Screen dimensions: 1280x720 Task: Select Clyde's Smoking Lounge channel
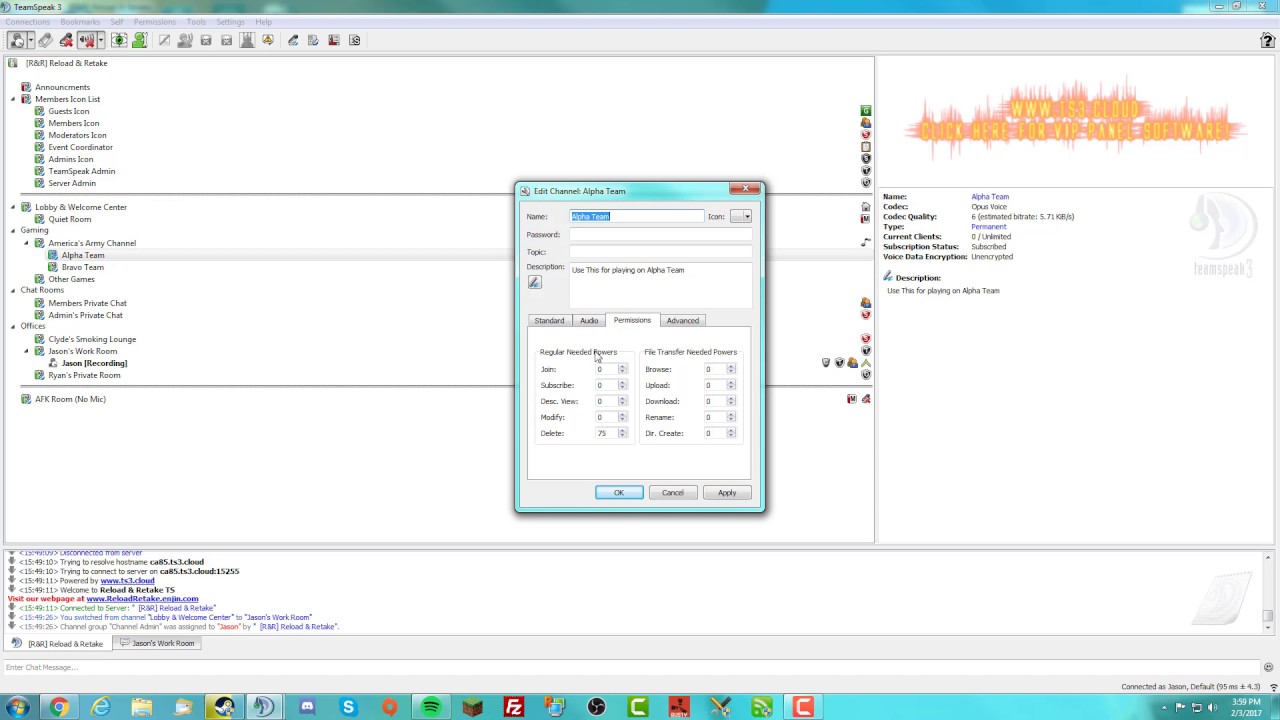(x=92, y=339)
